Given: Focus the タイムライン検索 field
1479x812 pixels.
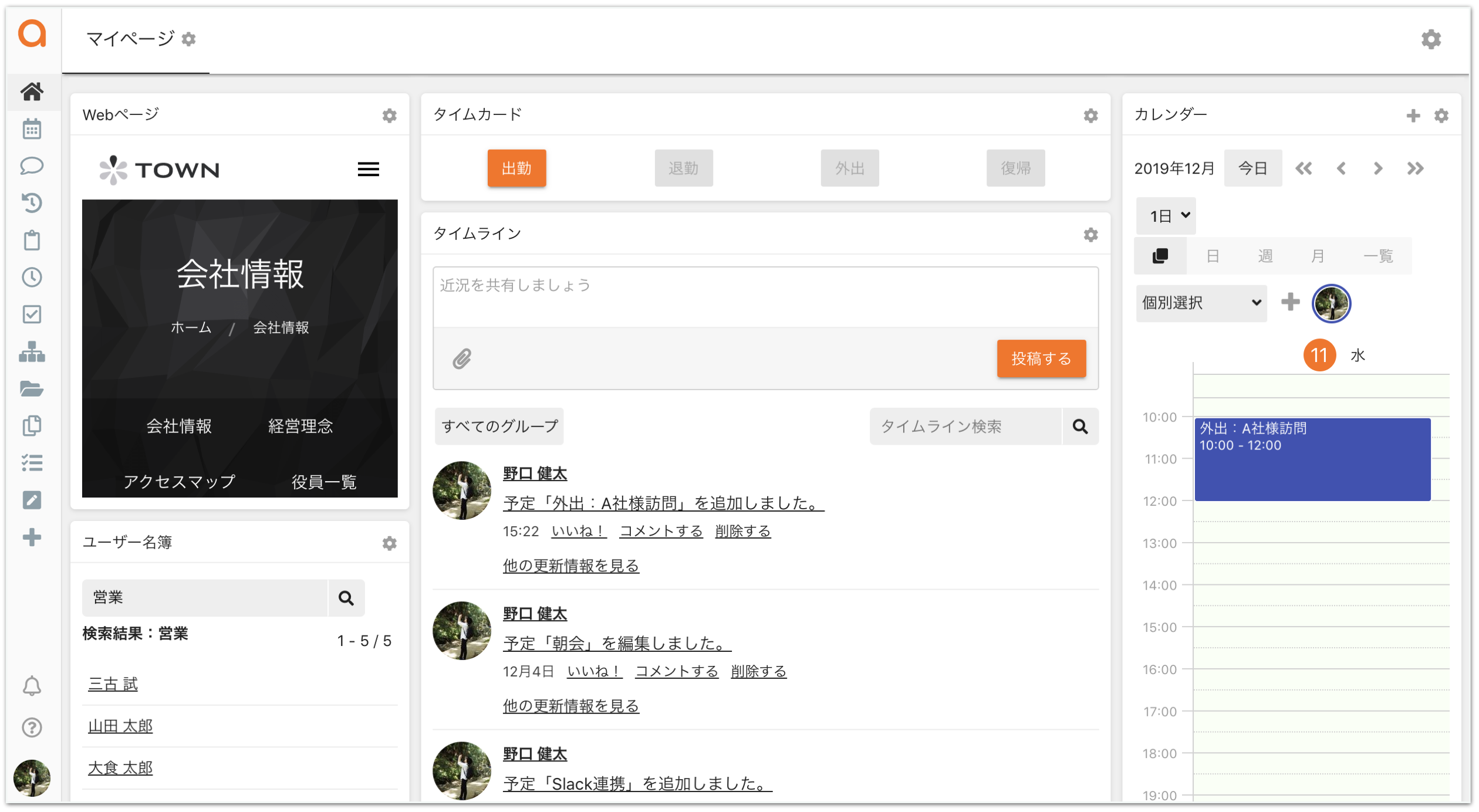Looking at the screenshot, I should [x=966, y=427].
